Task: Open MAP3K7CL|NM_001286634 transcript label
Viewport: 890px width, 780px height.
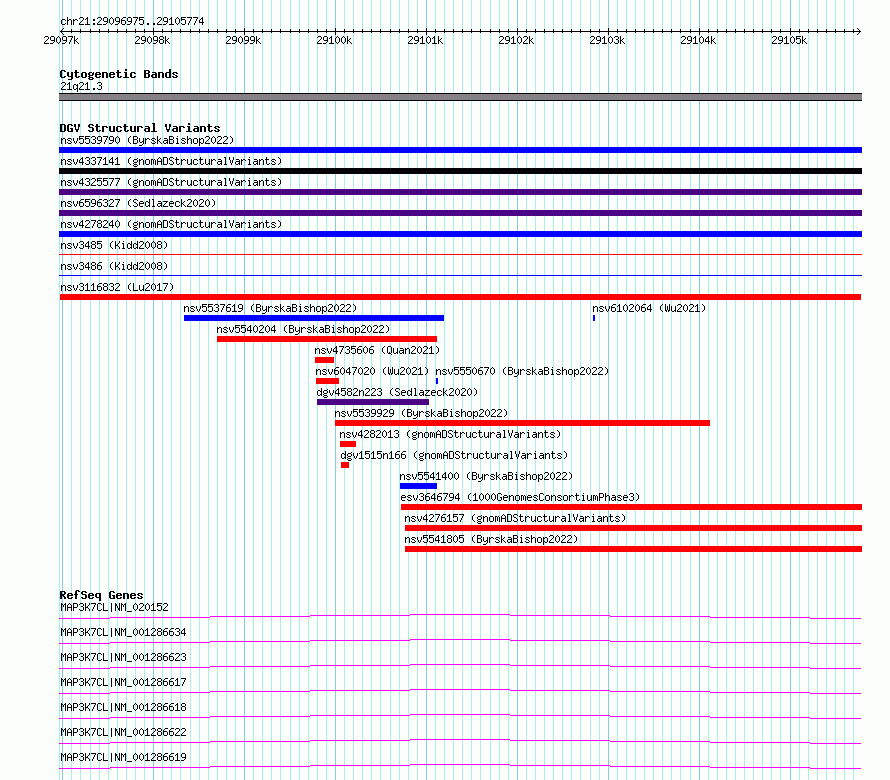Action: click(x=123, y=632)
